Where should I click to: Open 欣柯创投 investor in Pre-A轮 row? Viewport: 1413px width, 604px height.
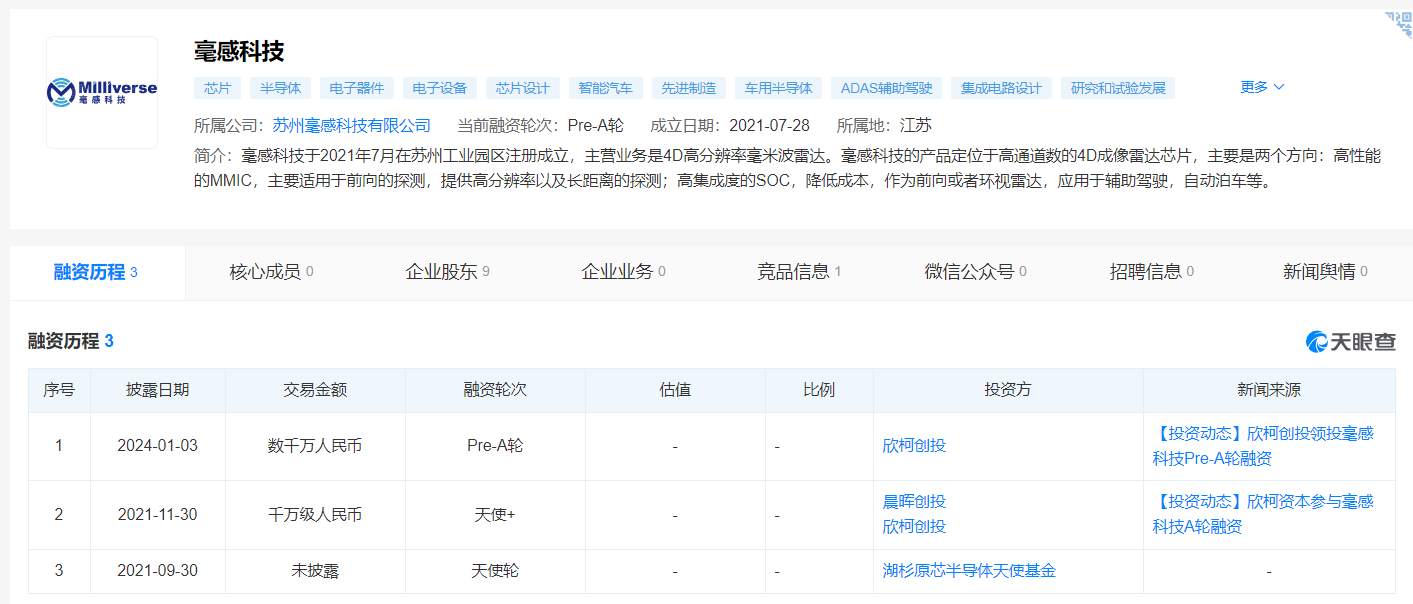(914, 446)
